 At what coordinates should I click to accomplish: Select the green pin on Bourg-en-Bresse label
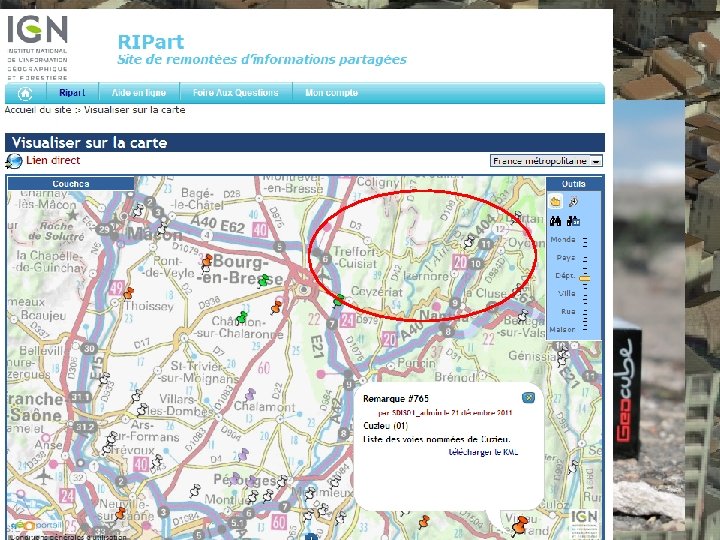pyautogui.click(x=264, y=280)
